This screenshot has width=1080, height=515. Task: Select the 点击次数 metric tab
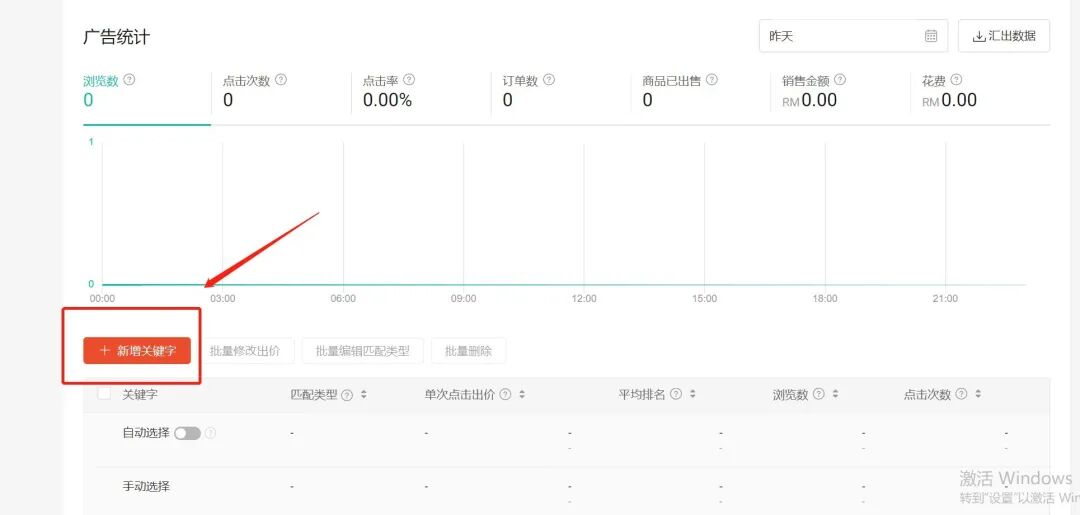pos(280,91)
